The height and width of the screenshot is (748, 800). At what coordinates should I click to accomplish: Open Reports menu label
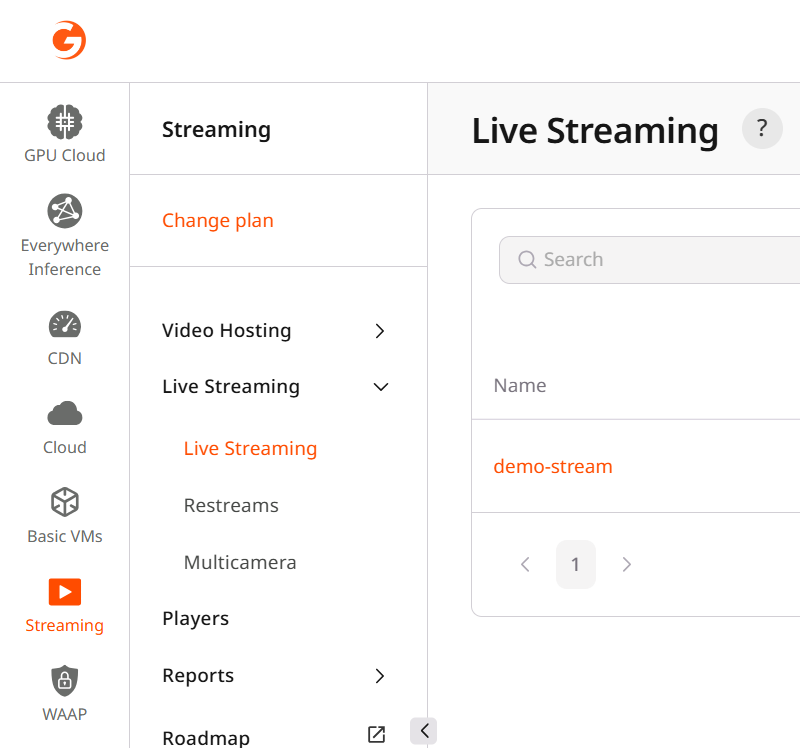(198, 676)
